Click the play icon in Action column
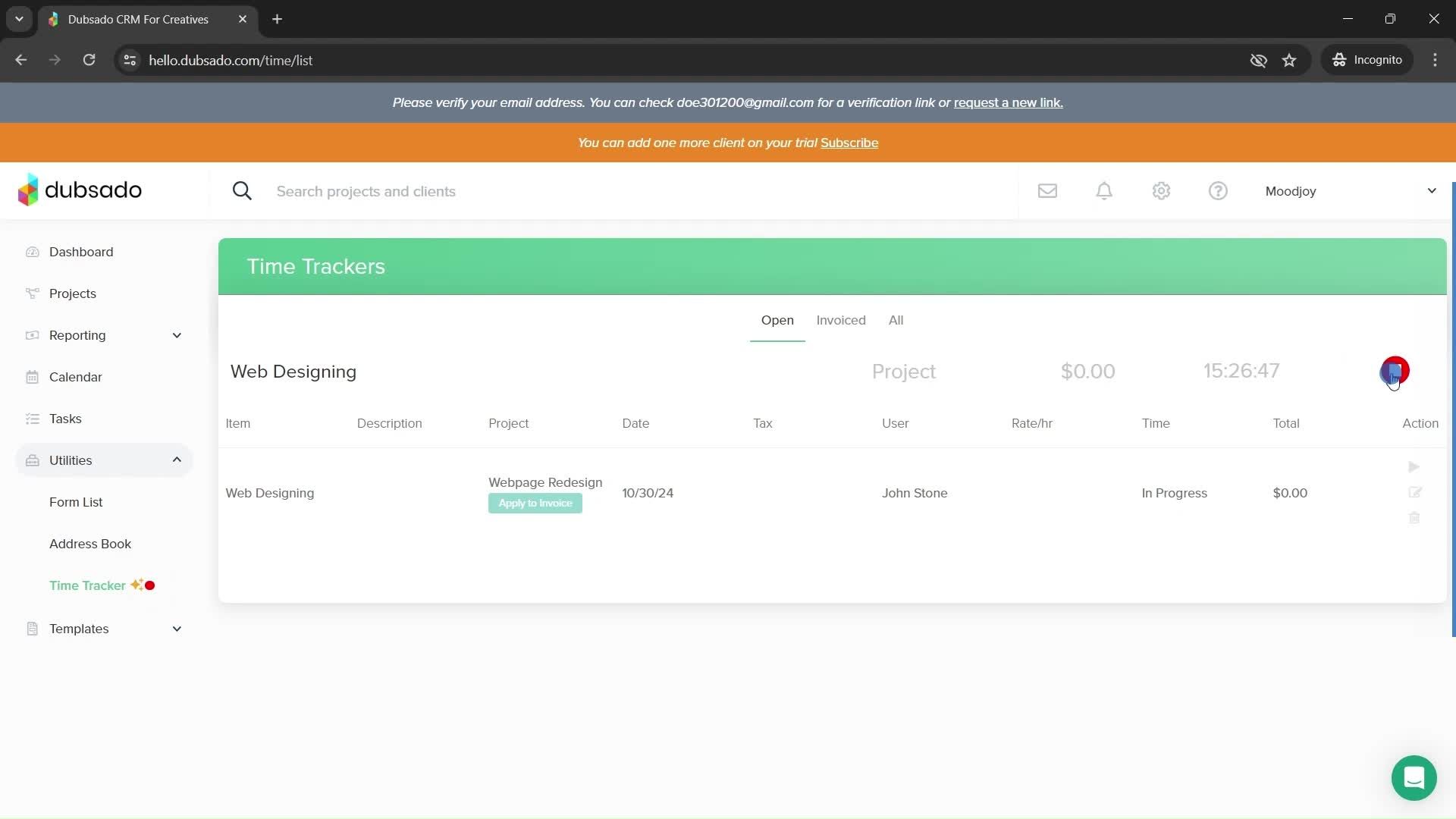The height and width of the screenshot is (819, 1456). click(1414, 467)
